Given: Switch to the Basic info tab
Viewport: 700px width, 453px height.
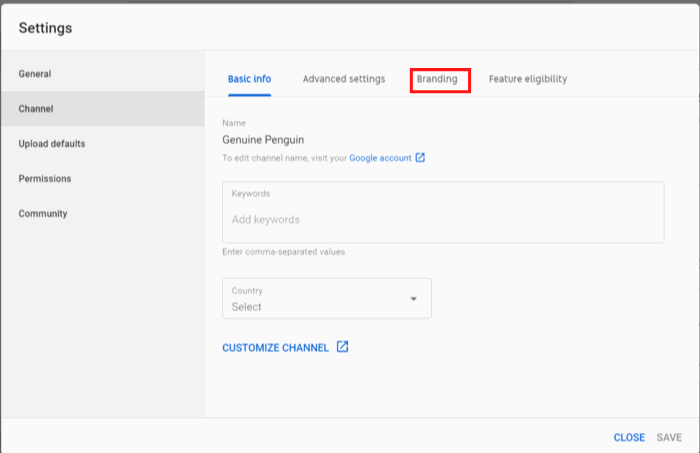Looking at the screenshot, I should [x=249, y=79].
